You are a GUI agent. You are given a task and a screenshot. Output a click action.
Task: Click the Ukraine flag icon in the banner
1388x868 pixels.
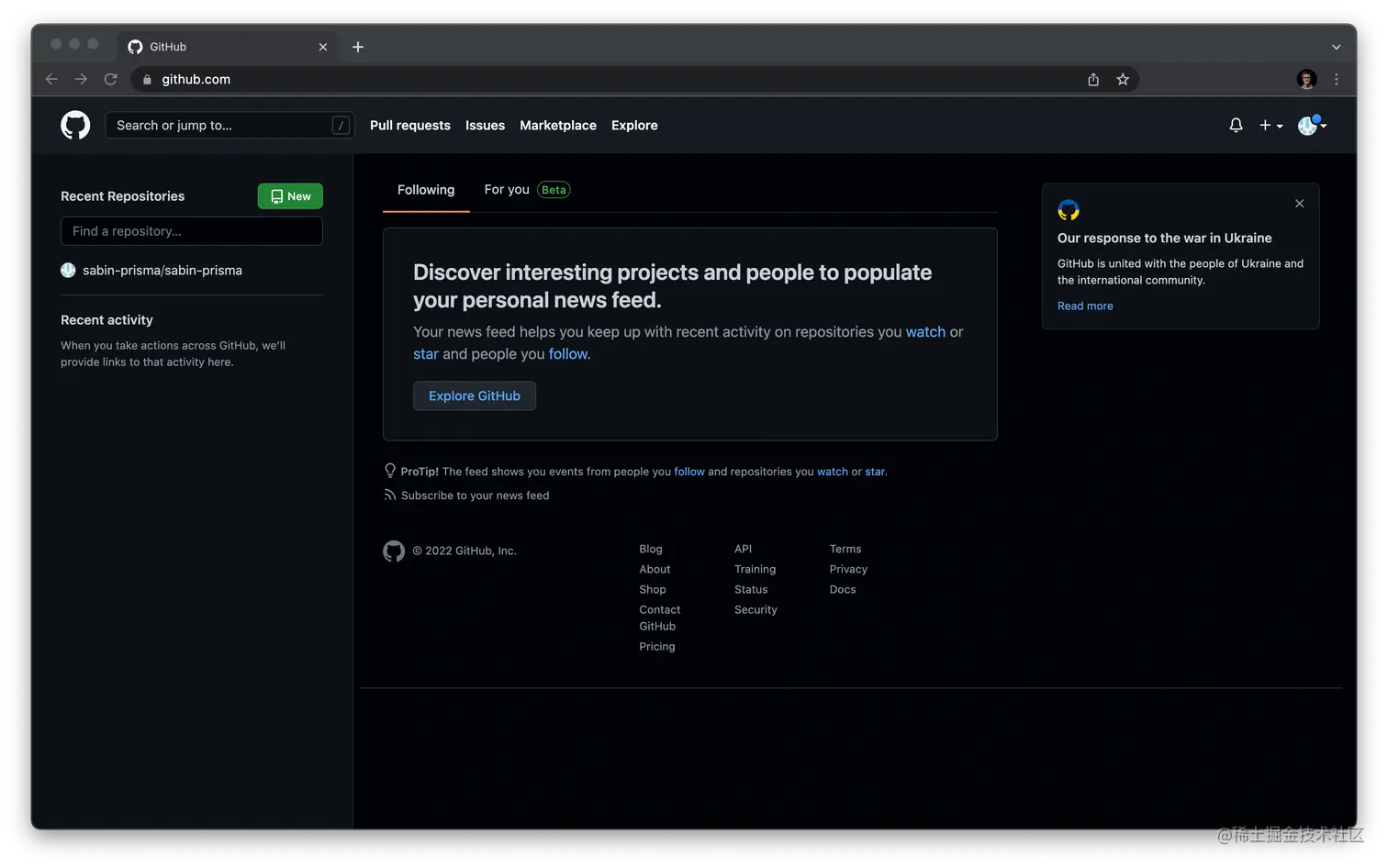click(x=1068, y=209)
